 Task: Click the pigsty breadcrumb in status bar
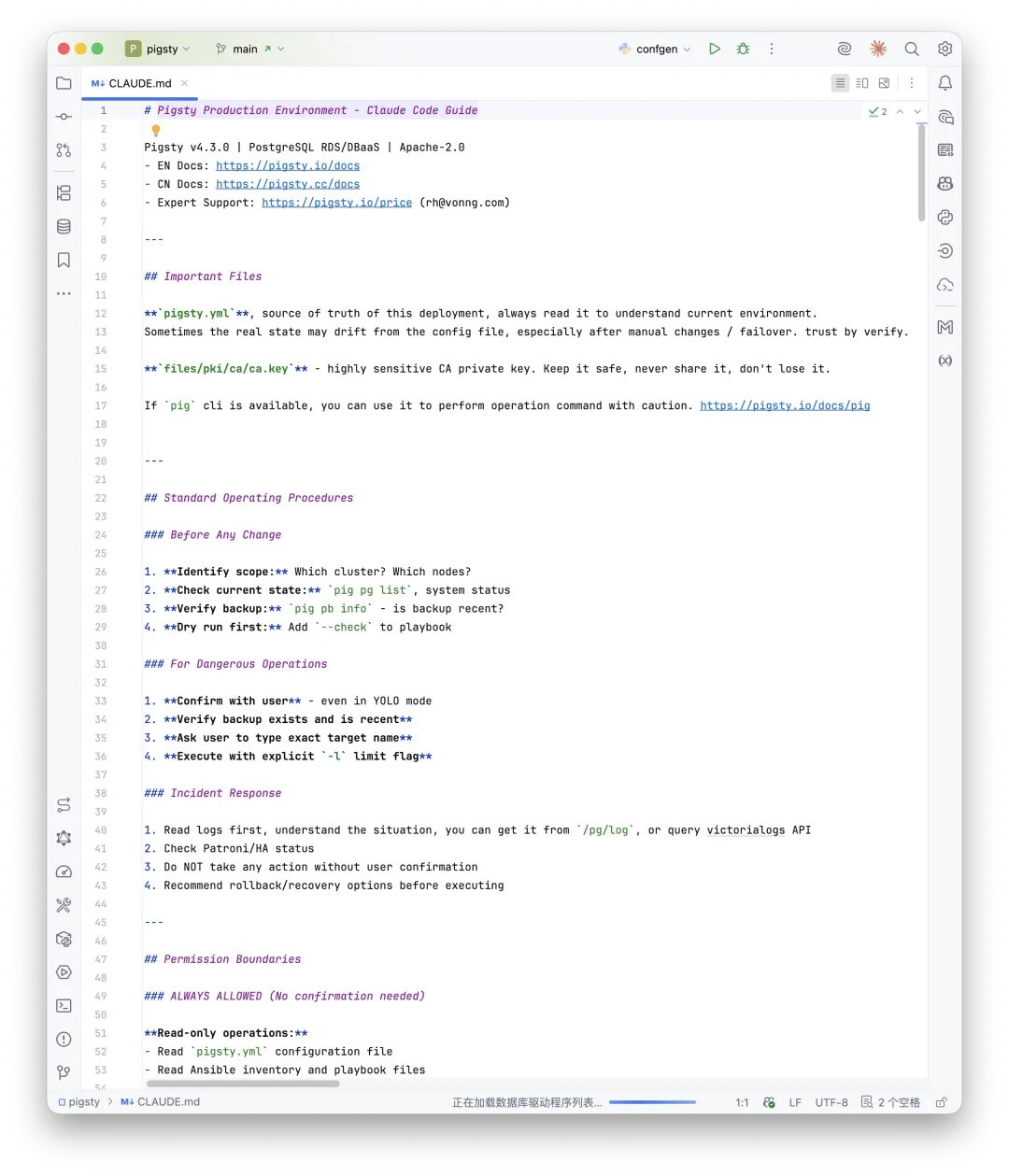point(84,1102)
